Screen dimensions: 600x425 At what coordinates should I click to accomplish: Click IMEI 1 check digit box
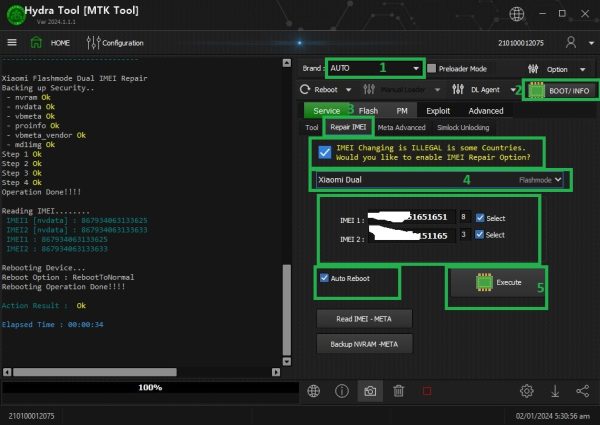(x=463, y=217)
